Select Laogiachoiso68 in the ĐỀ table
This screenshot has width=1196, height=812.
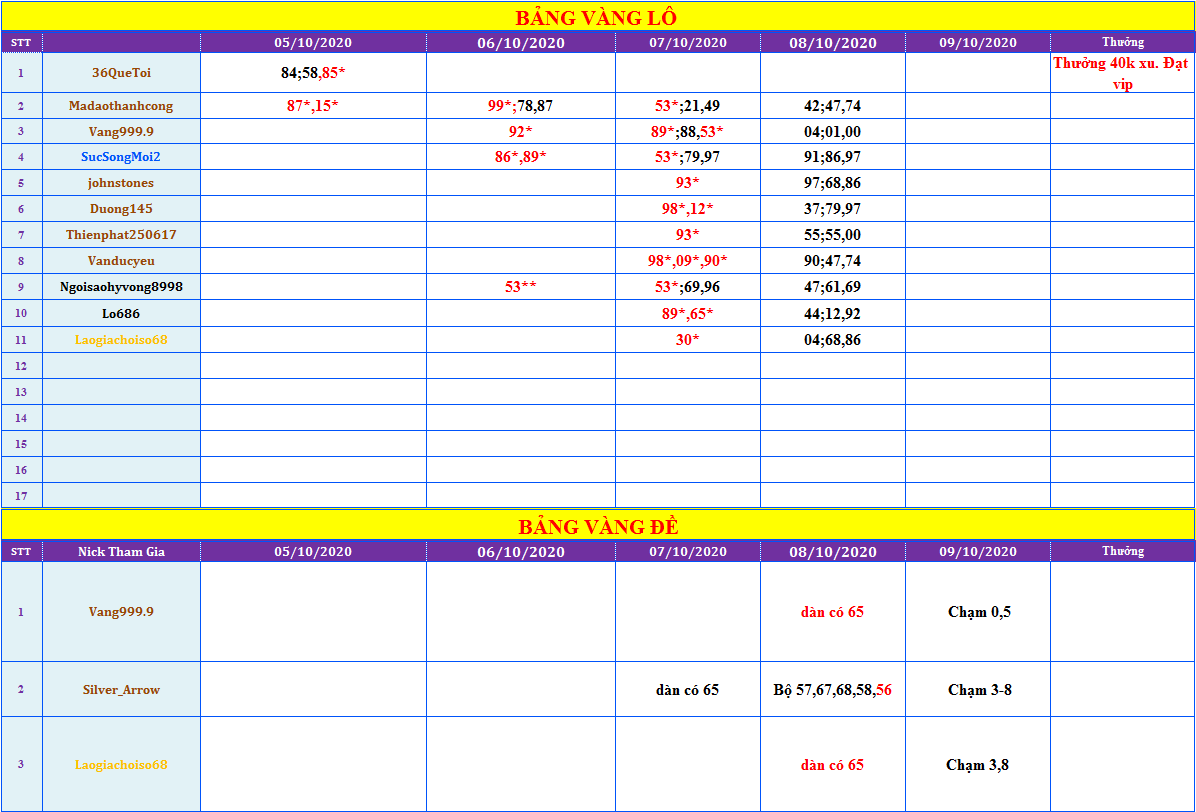pyautogui.click(x=121, y=765)
